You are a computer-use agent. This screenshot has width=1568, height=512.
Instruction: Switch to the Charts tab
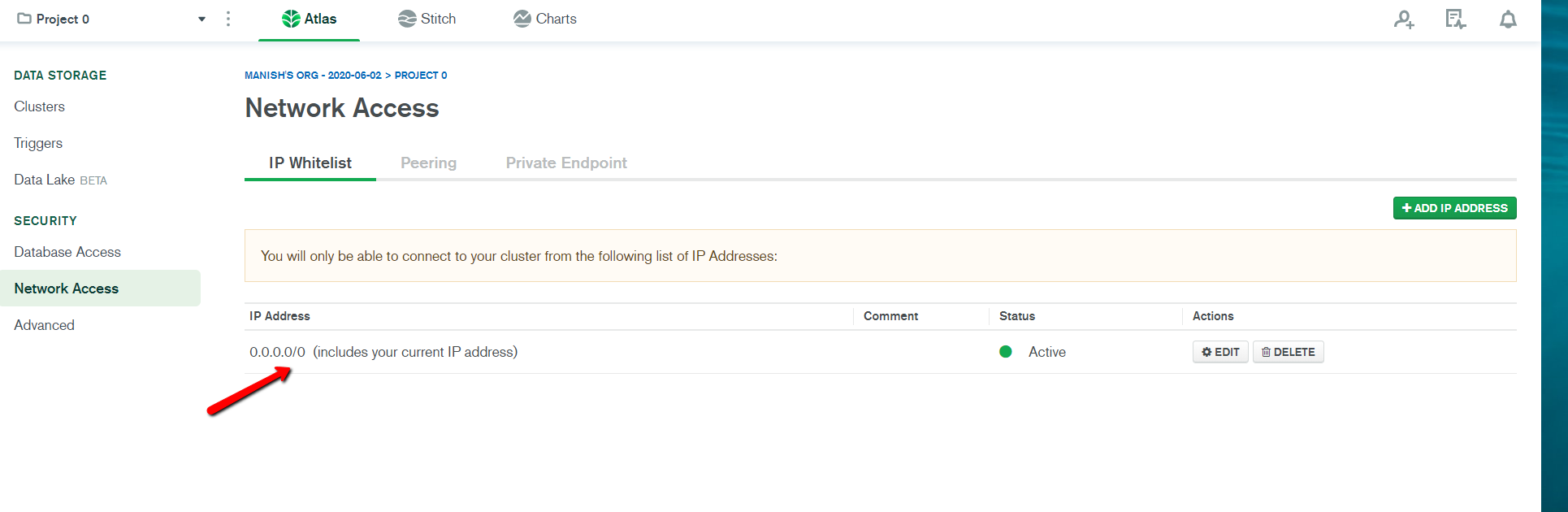tap(545, 19)
